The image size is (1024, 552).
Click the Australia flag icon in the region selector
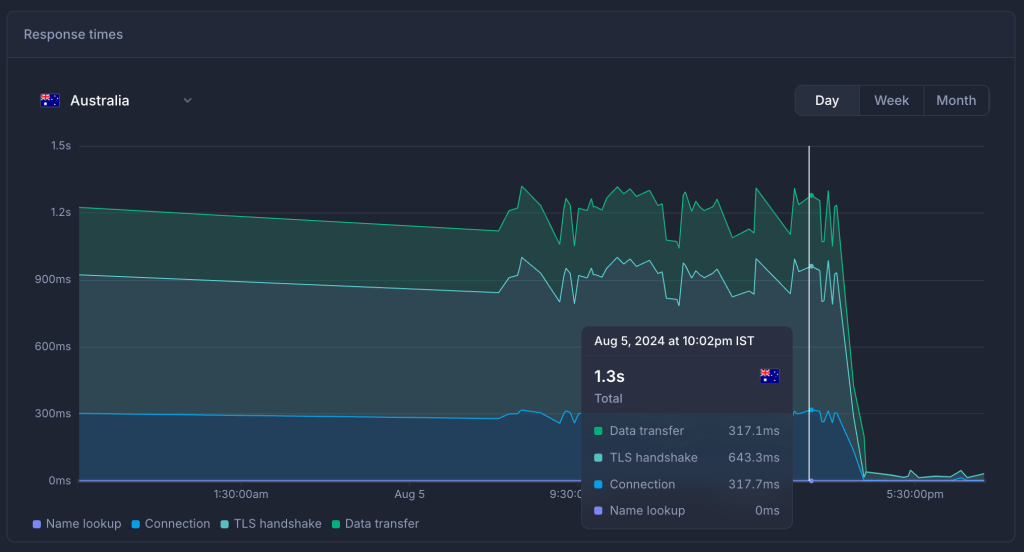[50, 100]
